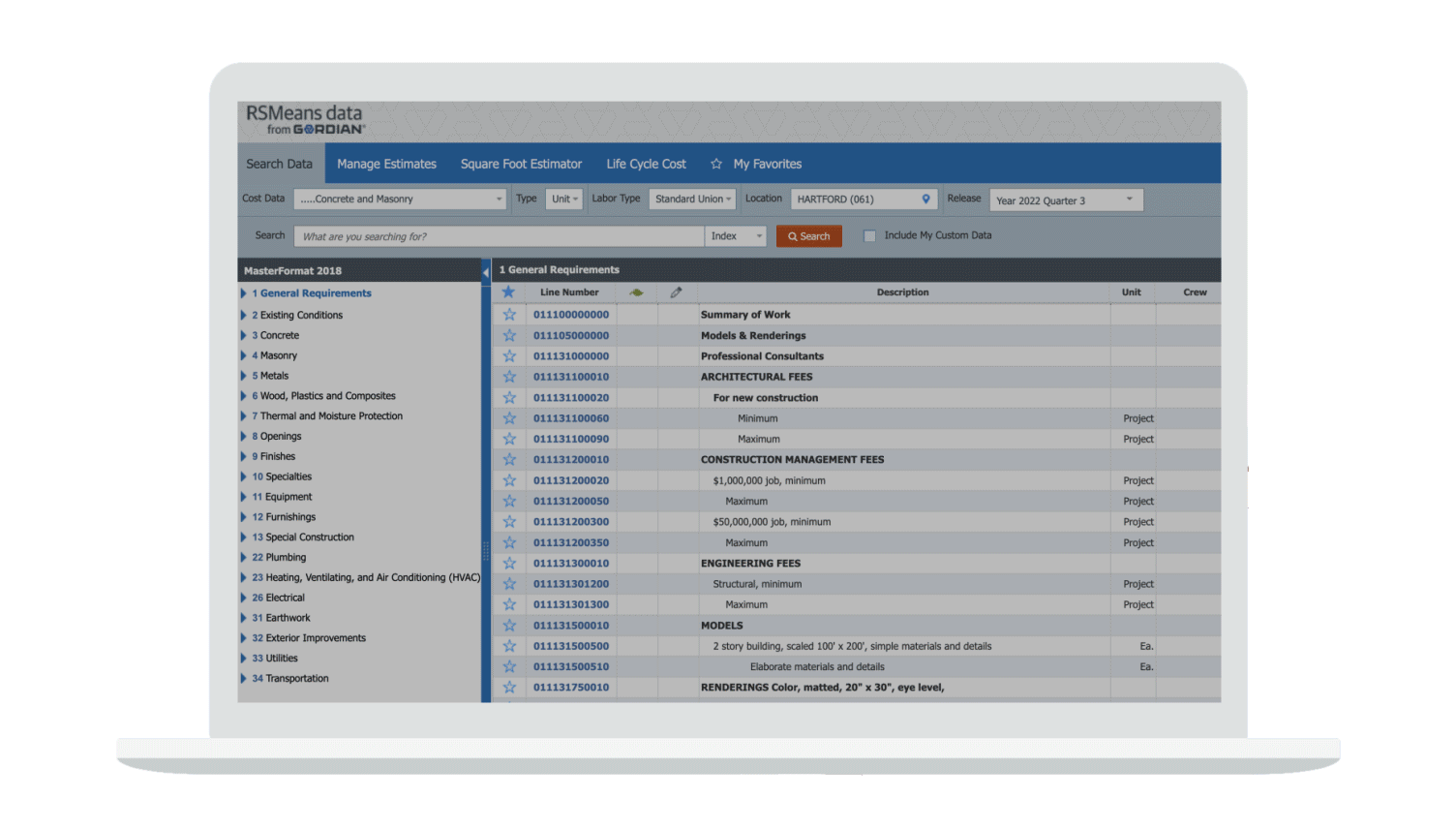1456x829 pixels.
Task: Click the orange Search button
Action: coord(808,236)
